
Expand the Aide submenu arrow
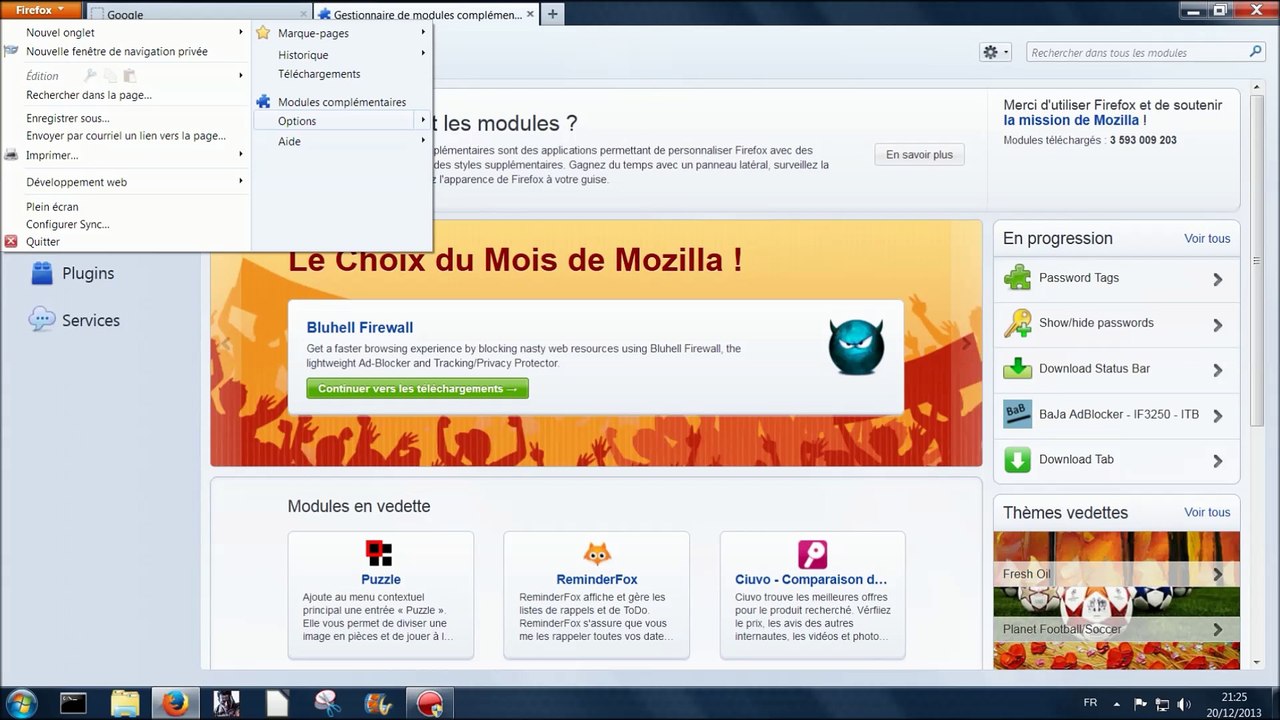point(423,141)
